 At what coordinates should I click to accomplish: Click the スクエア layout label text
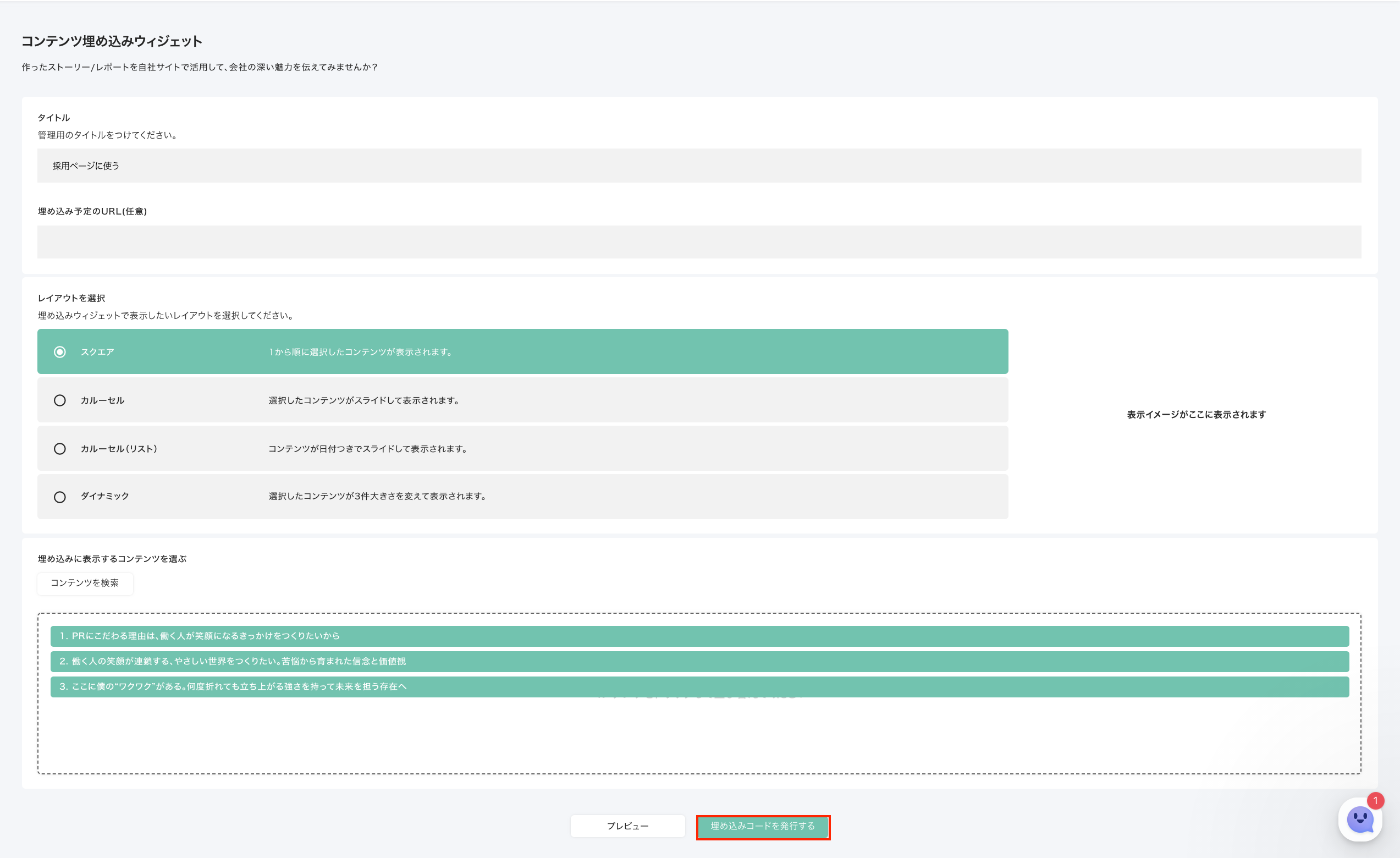(x=97, y=351)
